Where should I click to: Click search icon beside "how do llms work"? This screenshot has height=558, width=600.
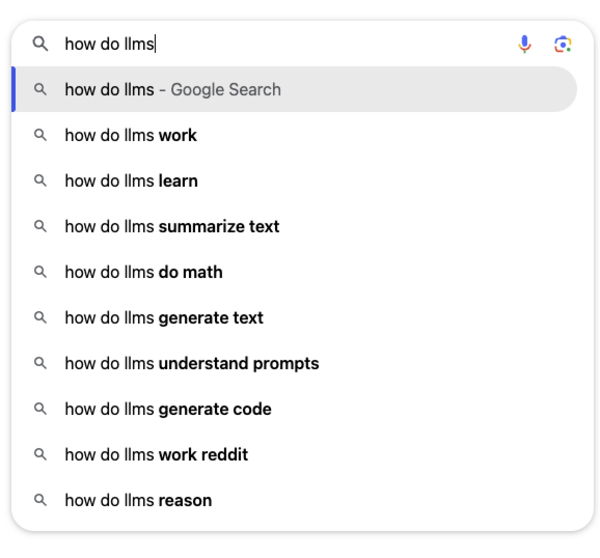(40, 135)
